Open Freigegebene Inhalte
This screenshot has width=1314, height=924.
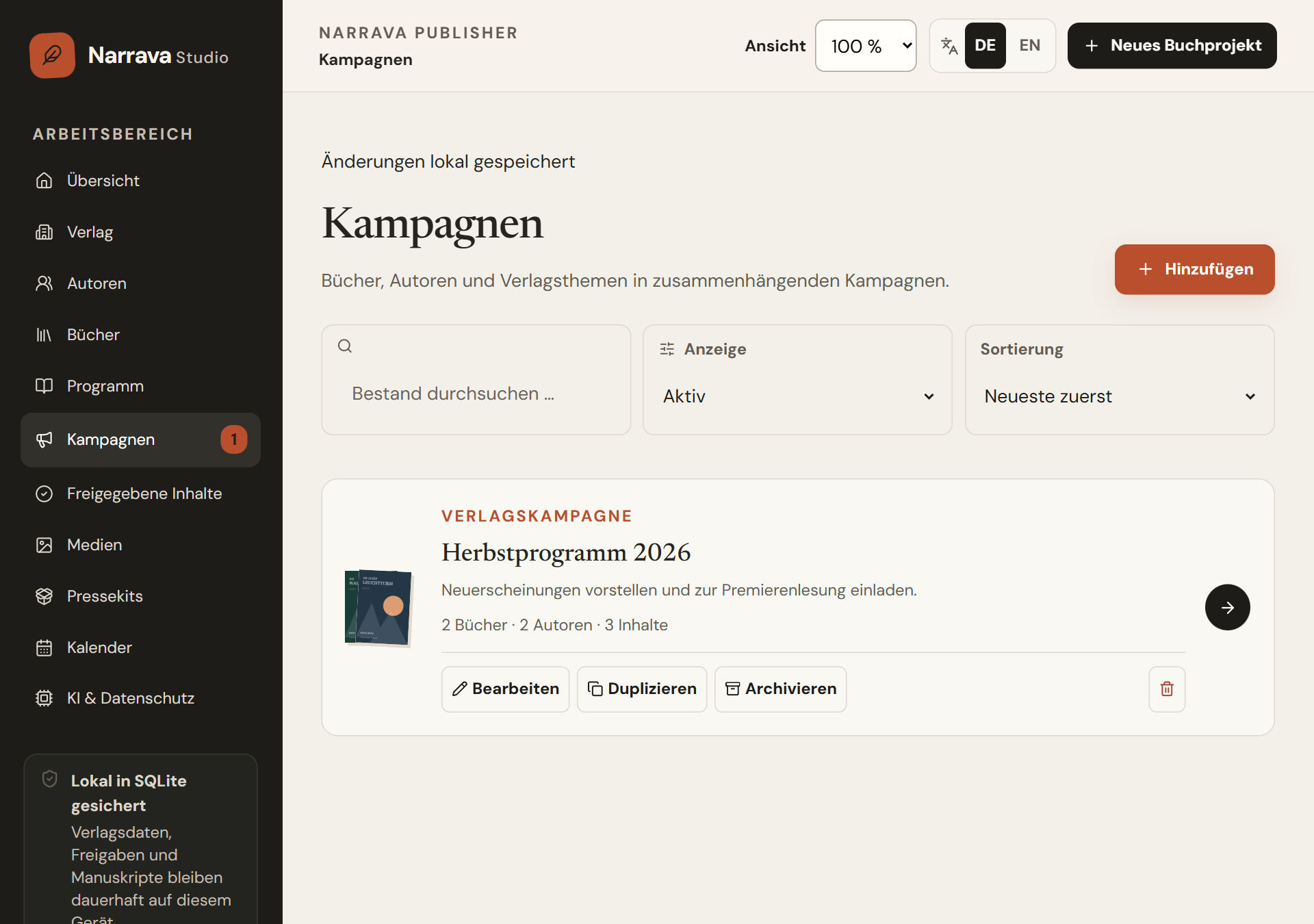coord(140,493)
